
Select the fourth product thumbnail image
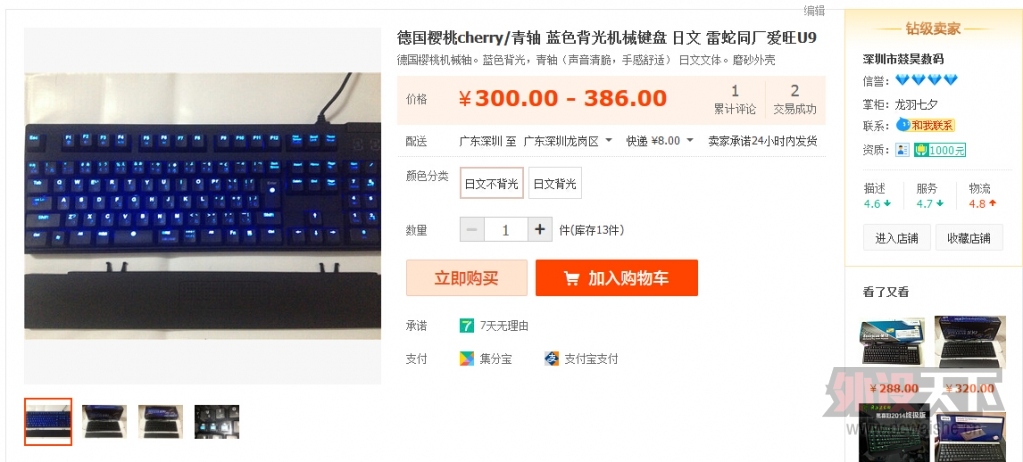[217, 422]
